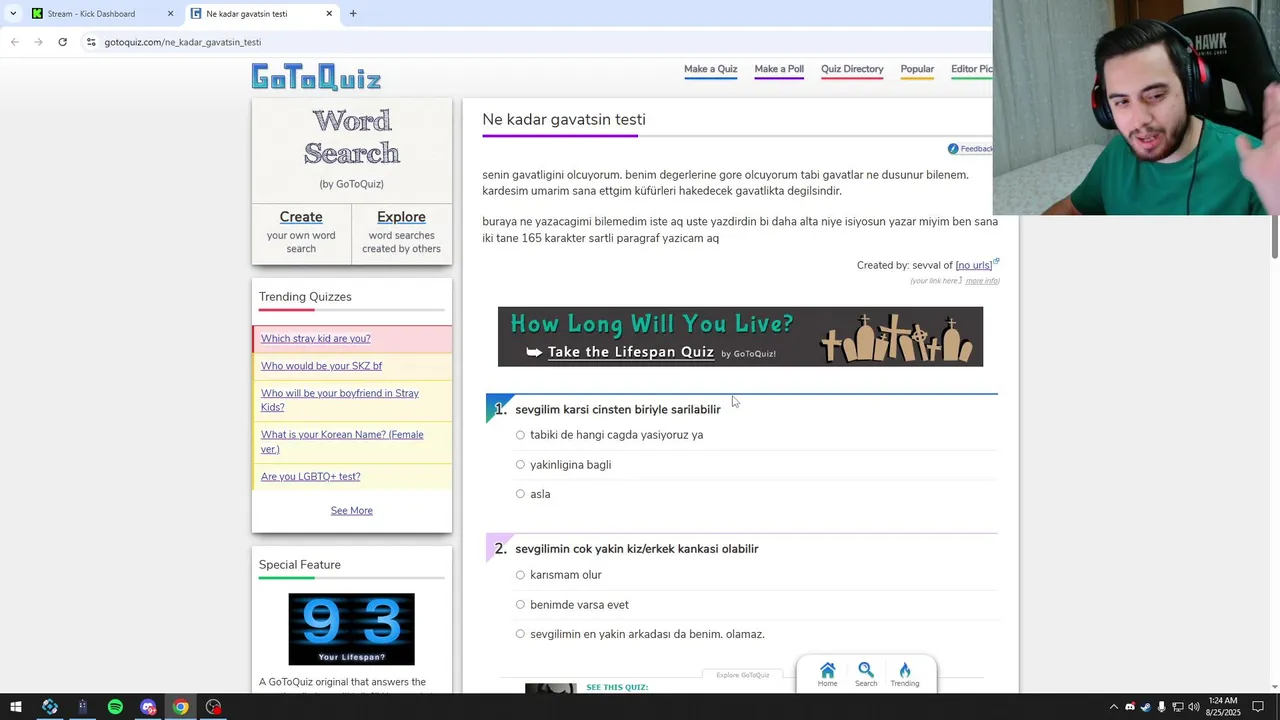This screenshot has height=720, width=1280.
Task: Open Trending from the bottom floating bar
Action: point(905,675)
